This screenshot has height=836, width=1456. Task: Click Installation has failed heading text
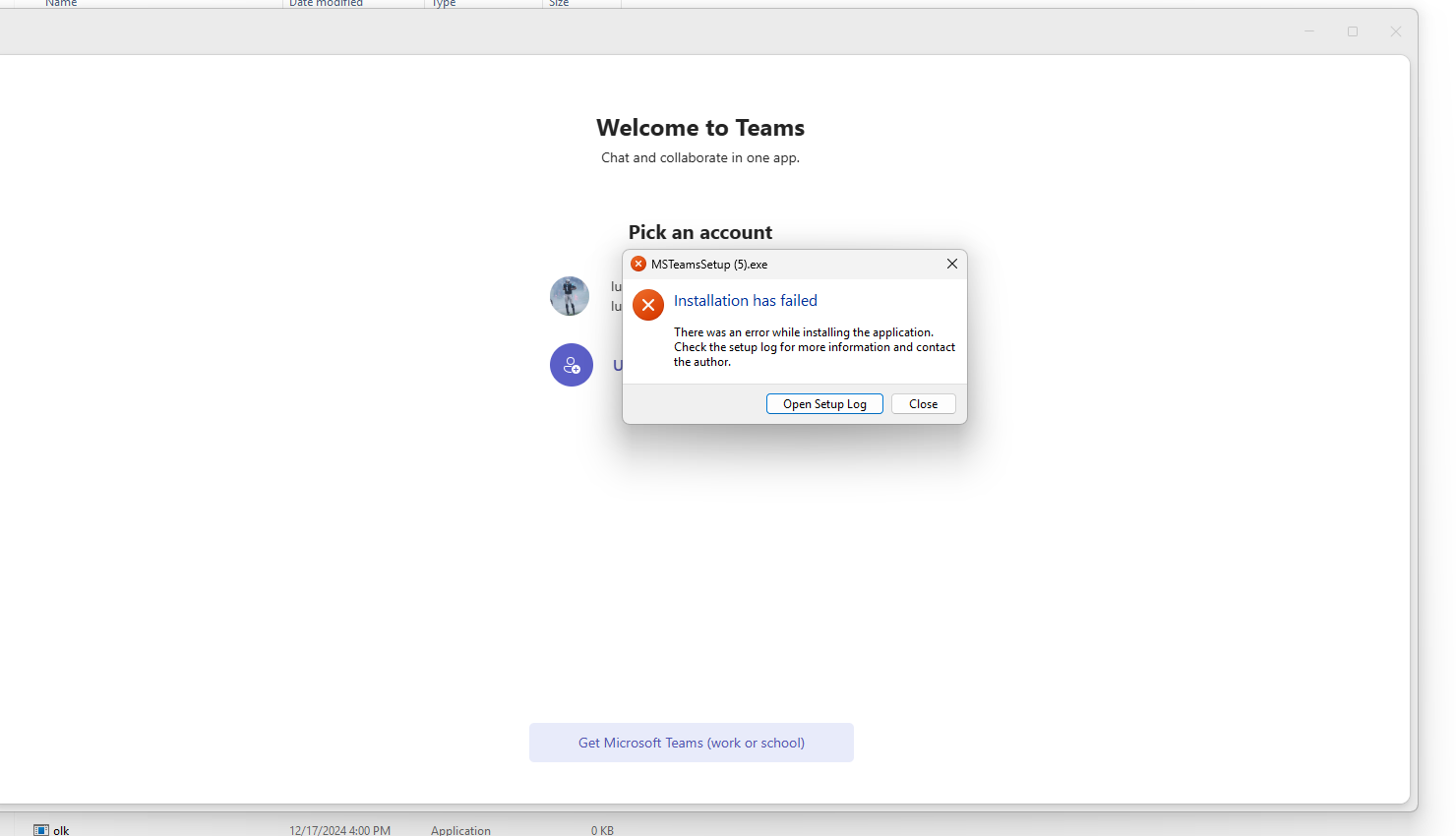[746, 301]
